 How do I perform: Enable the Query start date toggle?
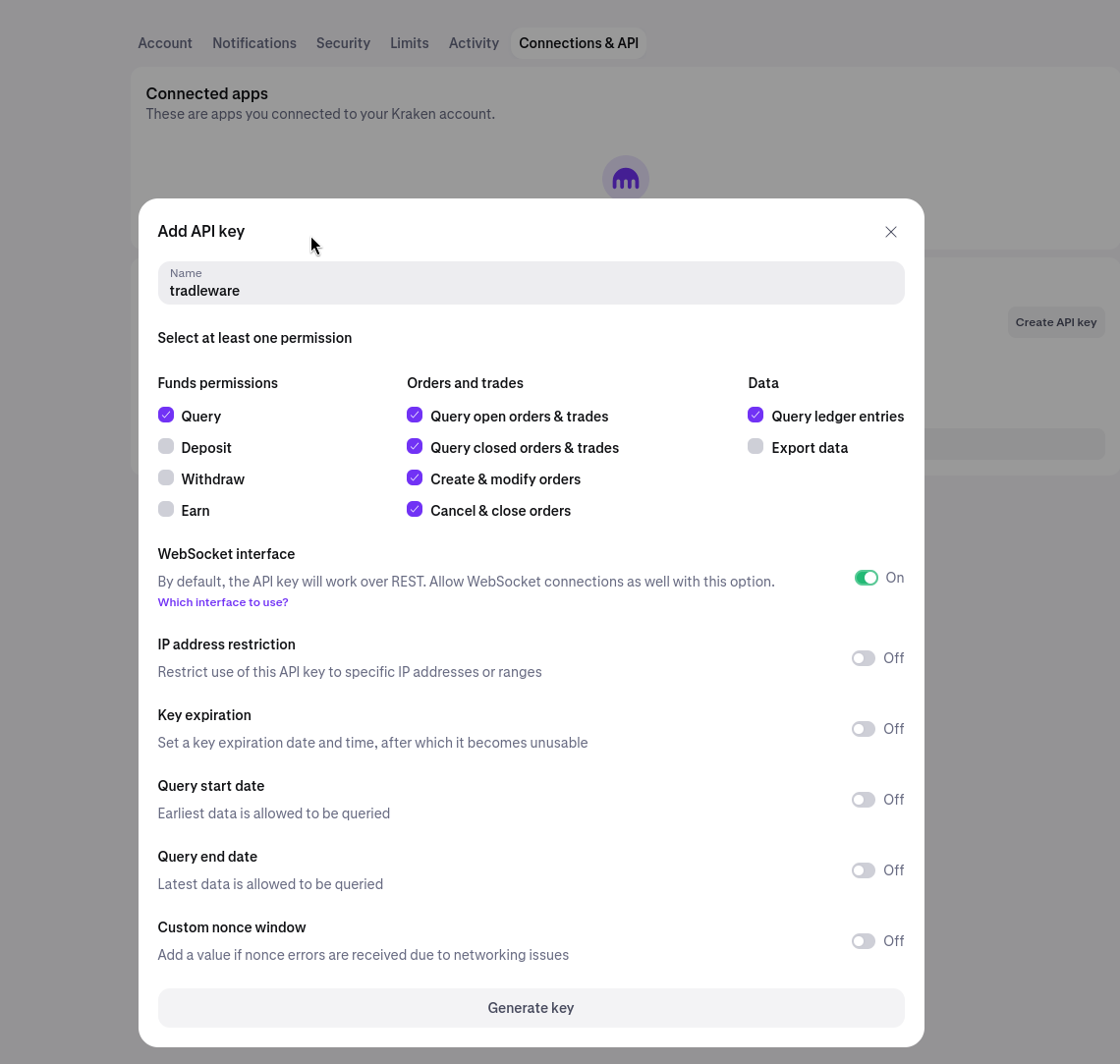point(864,800)
